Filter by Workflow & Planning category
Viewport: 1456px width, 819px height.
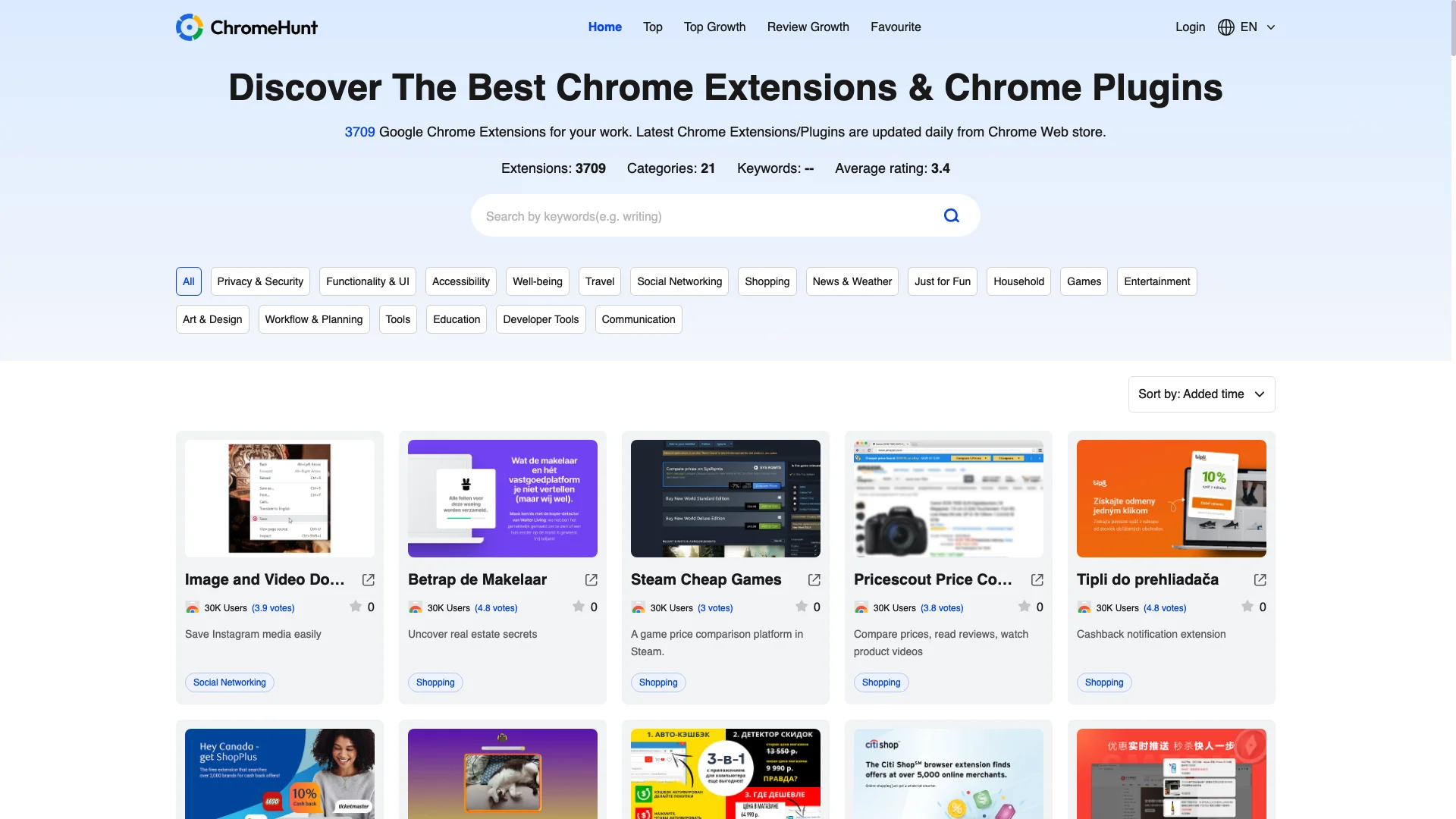[x=314, y=319]
